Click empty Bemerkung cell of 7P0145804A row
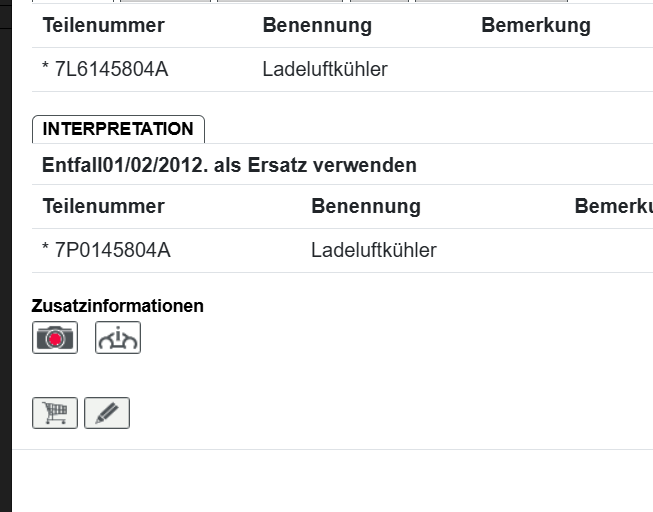This screenshot has width=653, height=512. 610,250
